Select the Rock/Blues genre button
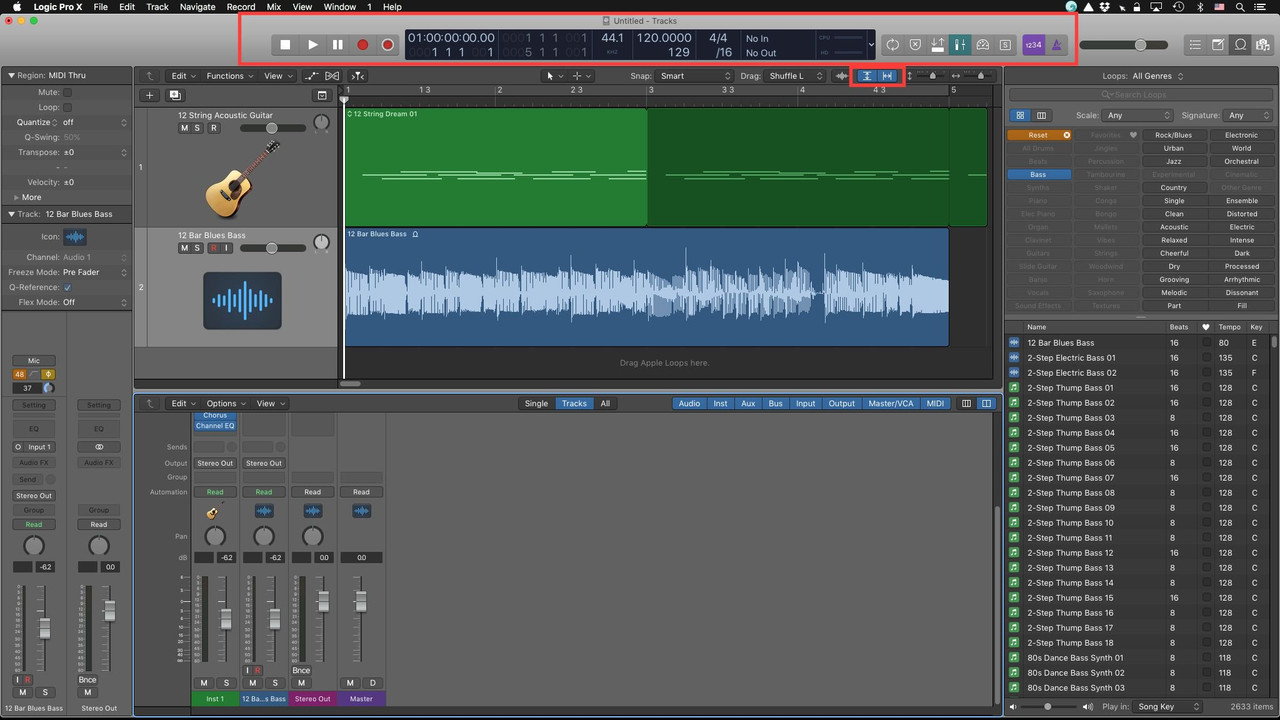Image resolution: width=1280 pixels, height=720 pixels. click(1173, 135)
